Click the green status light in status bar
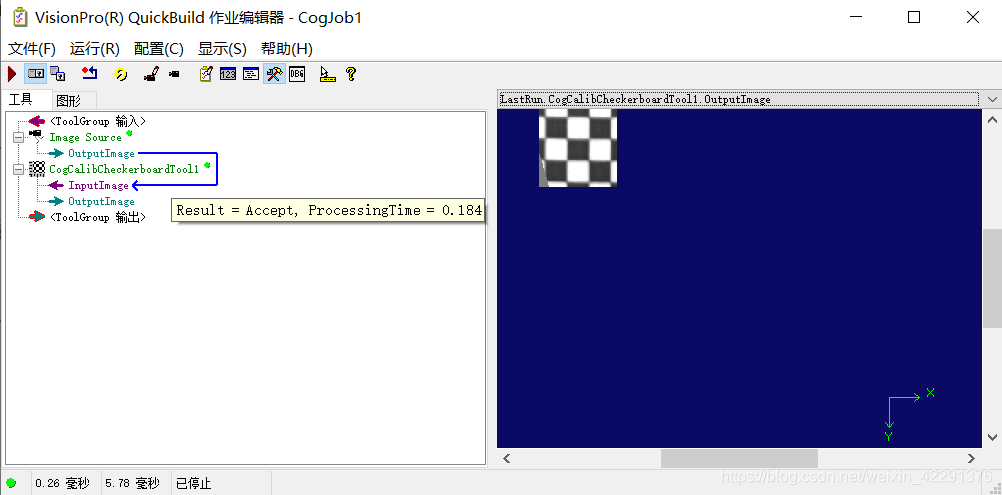Viewport: 1002px width, 495px height. [11, 483]
